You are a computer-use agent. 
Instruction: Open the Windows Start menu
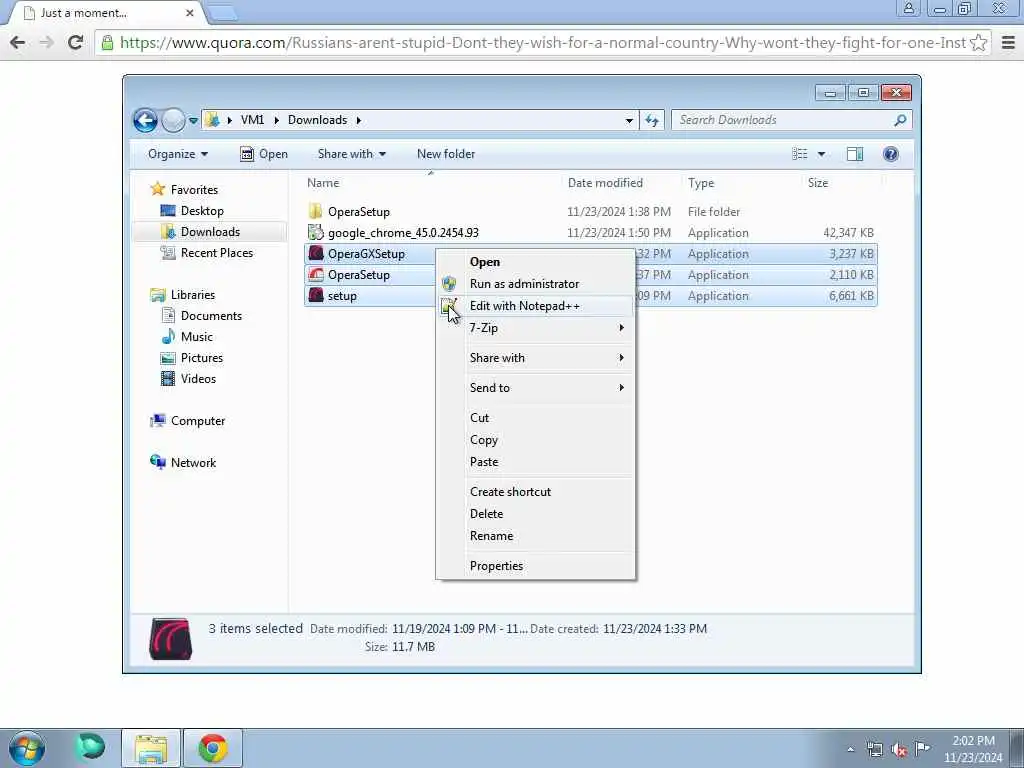pyautogui.click(x=27, y=748)
